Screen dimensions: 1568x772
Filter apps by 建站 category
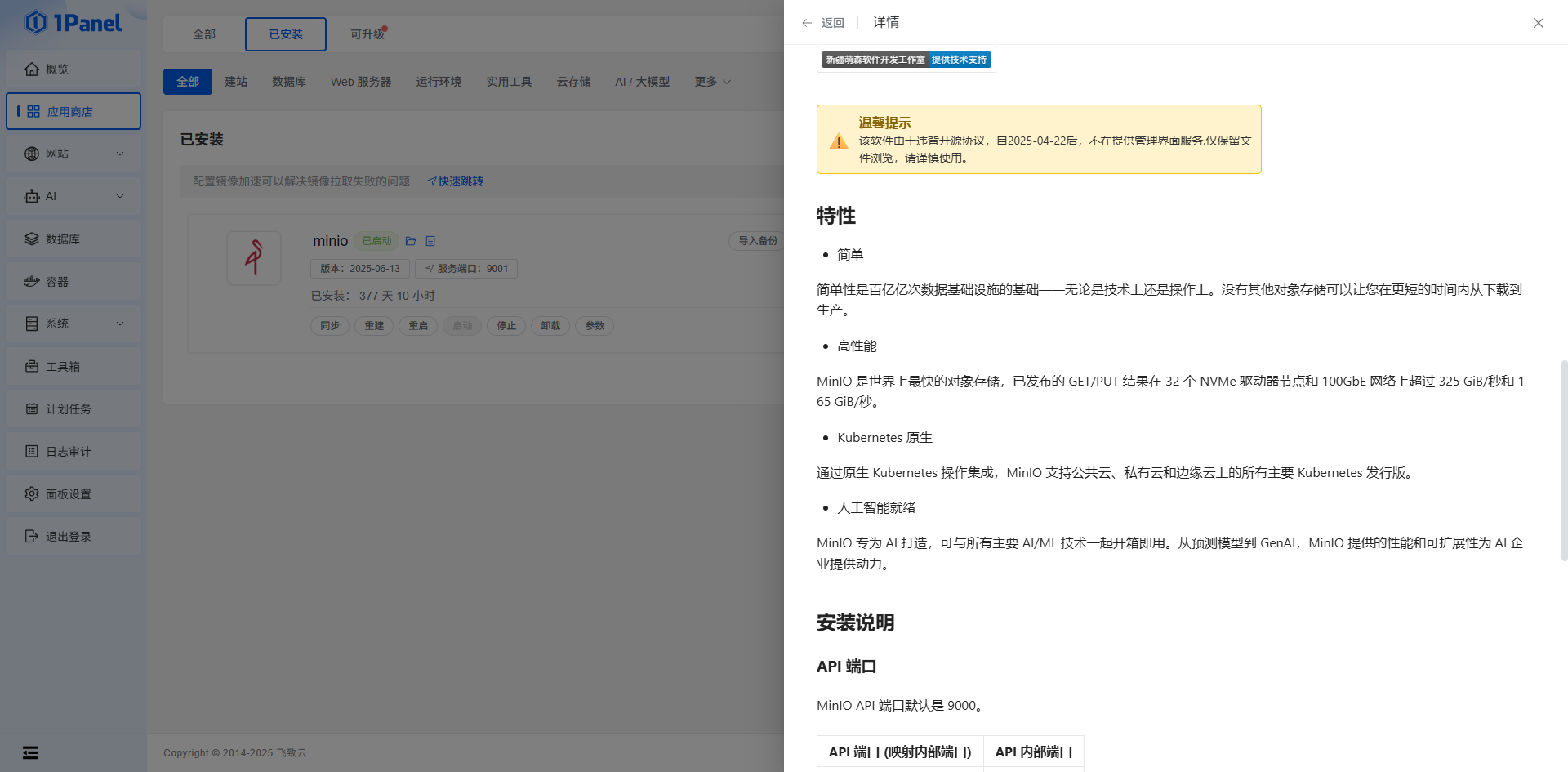236,82
